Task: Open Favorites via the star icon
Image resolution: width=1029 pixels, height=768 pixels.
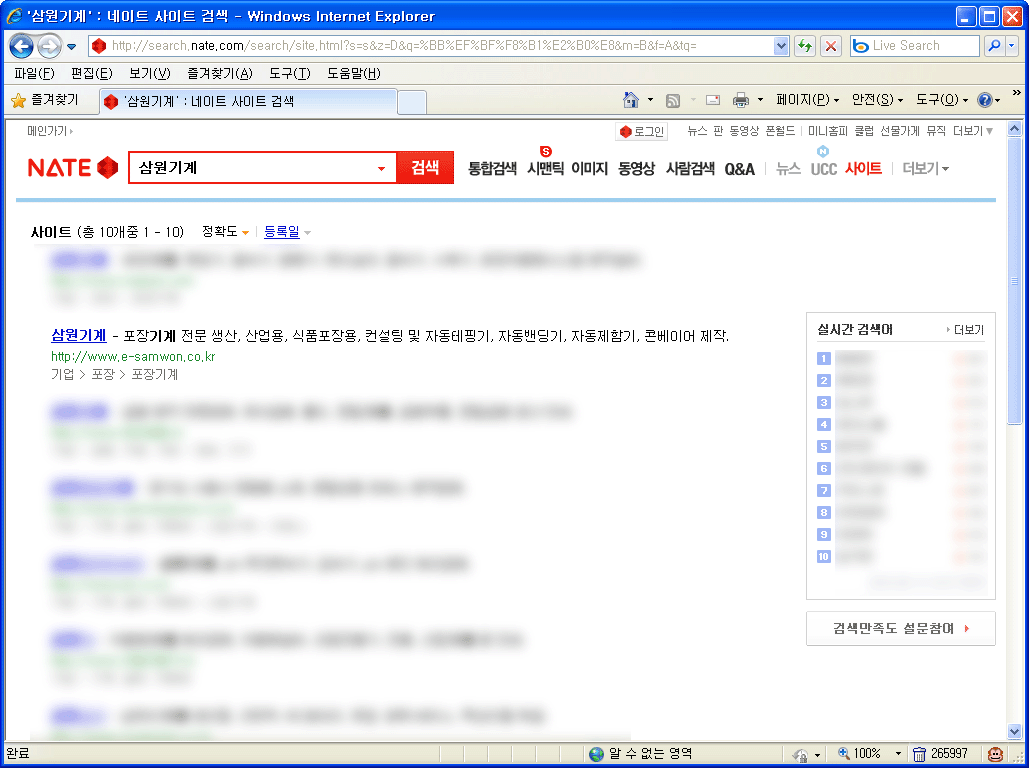Action: (x=18, y=100)
